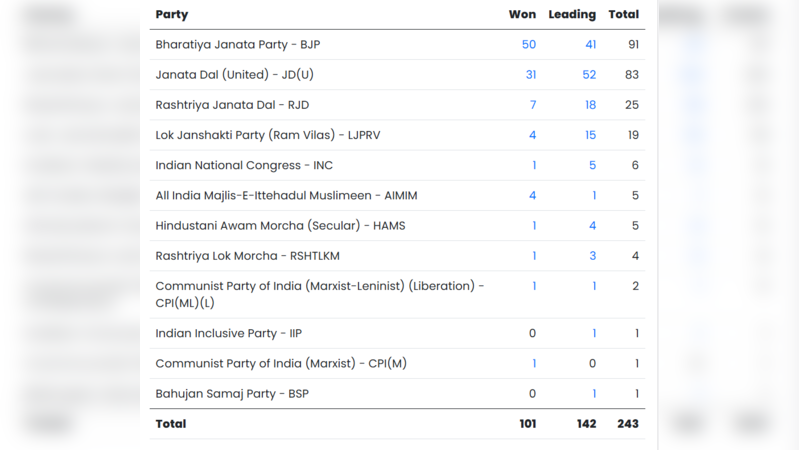Image resolution: width=799 pixels, height=450 pixels.
Task: Click AIMIM's leading seat link
Action: click(594, 195)
